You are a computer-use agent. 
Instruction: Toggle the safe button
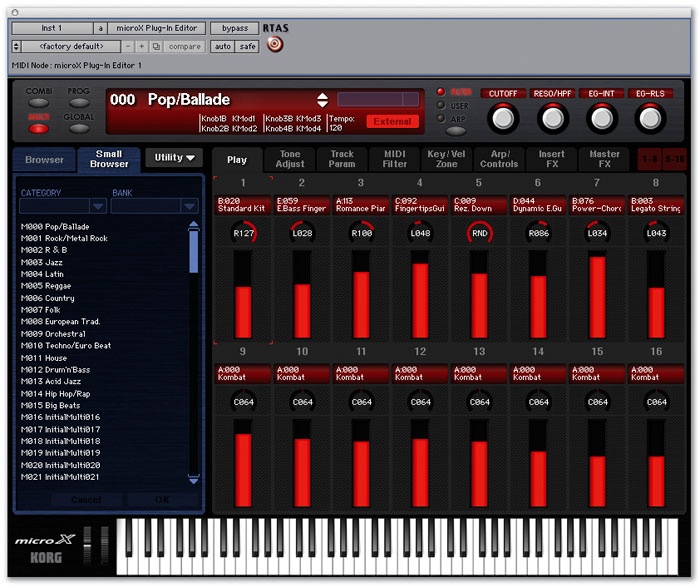pos(247,46)
